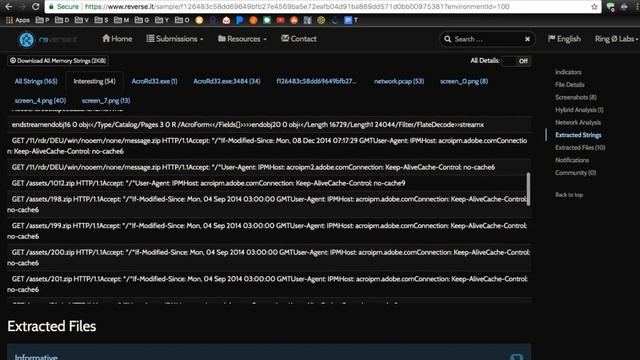The height and width of the screenshot is (360, 640).
Task: Open the screen_4.png (40) tab
Action: tap(40, 100)
